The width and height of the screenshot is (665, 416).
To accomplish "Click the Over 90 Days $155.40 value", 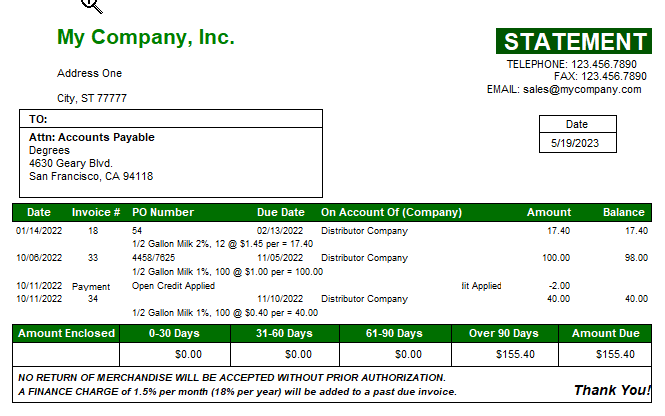I will tap(515, 355).
